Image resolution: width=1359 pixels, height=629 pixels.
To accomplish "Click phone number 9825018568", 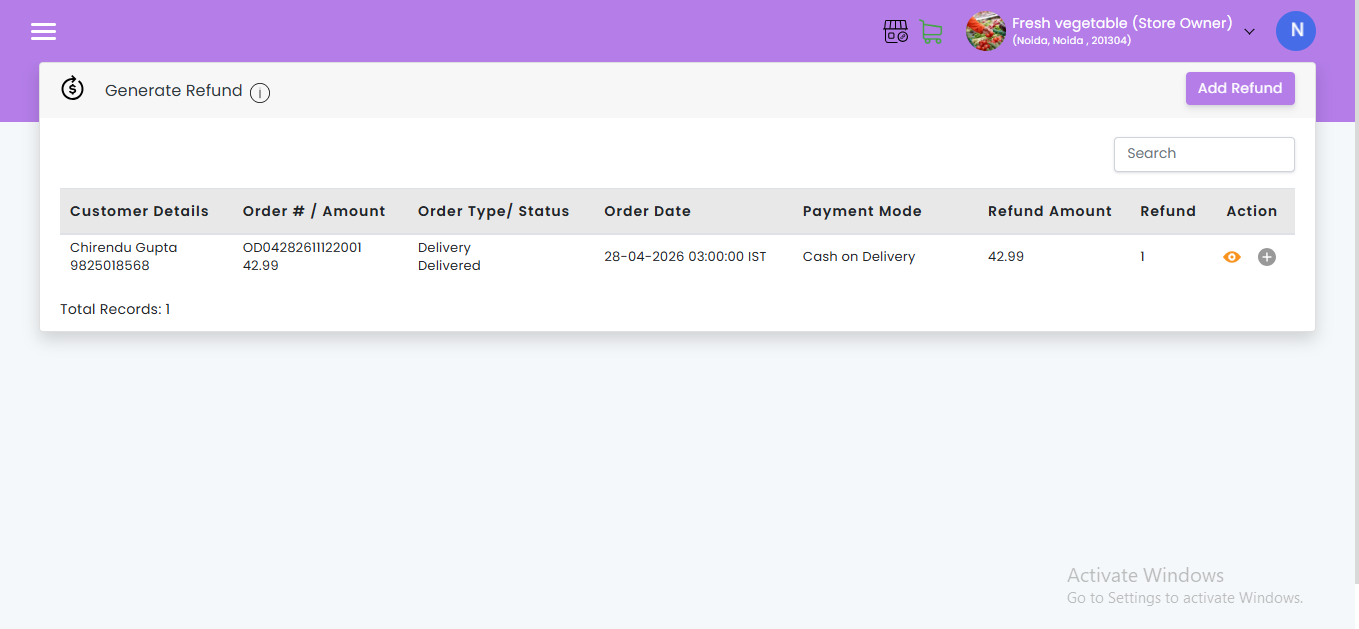I will 110,266.
